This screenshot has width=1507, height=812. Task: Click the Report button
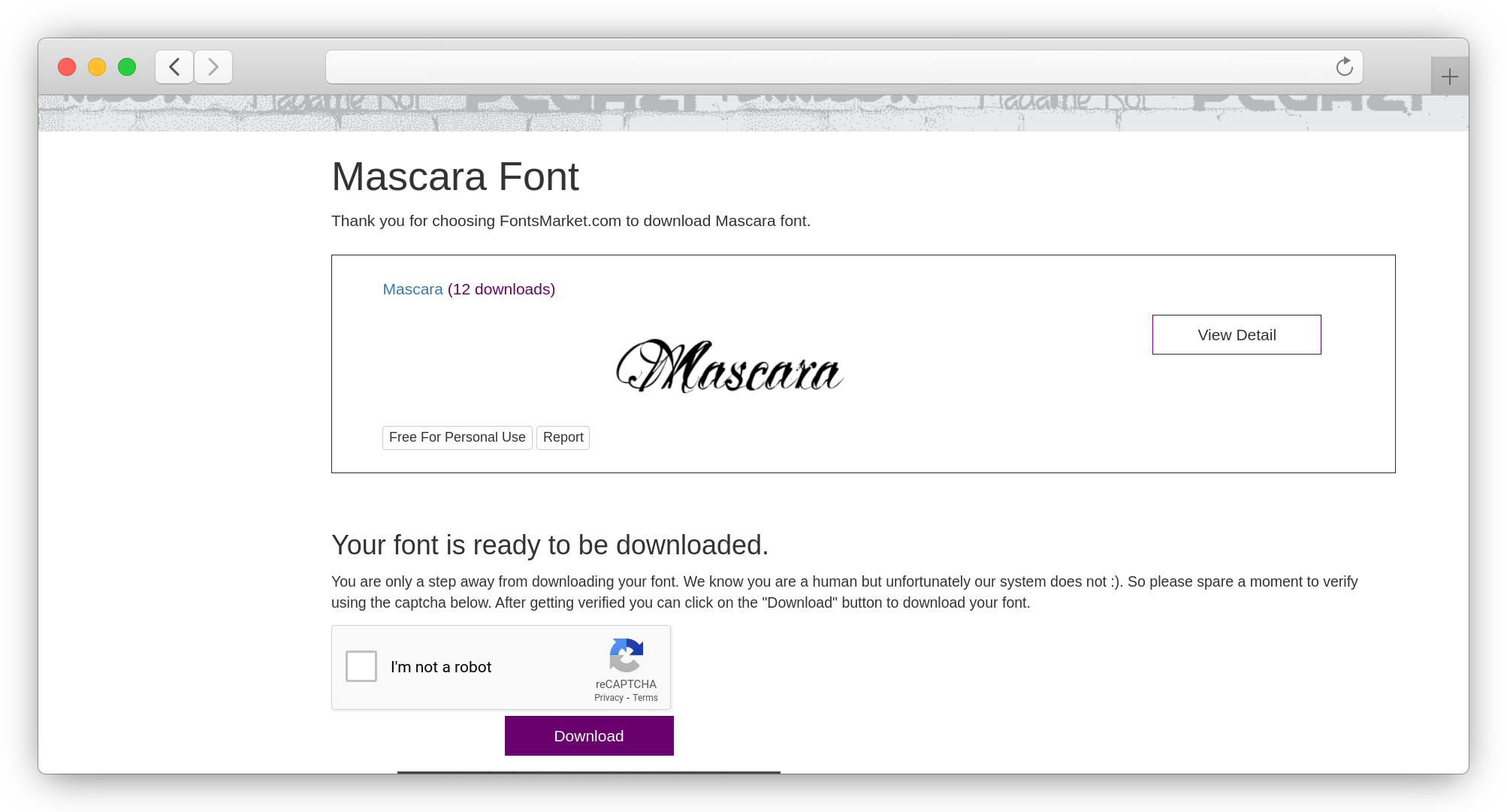tap(563, 437)
